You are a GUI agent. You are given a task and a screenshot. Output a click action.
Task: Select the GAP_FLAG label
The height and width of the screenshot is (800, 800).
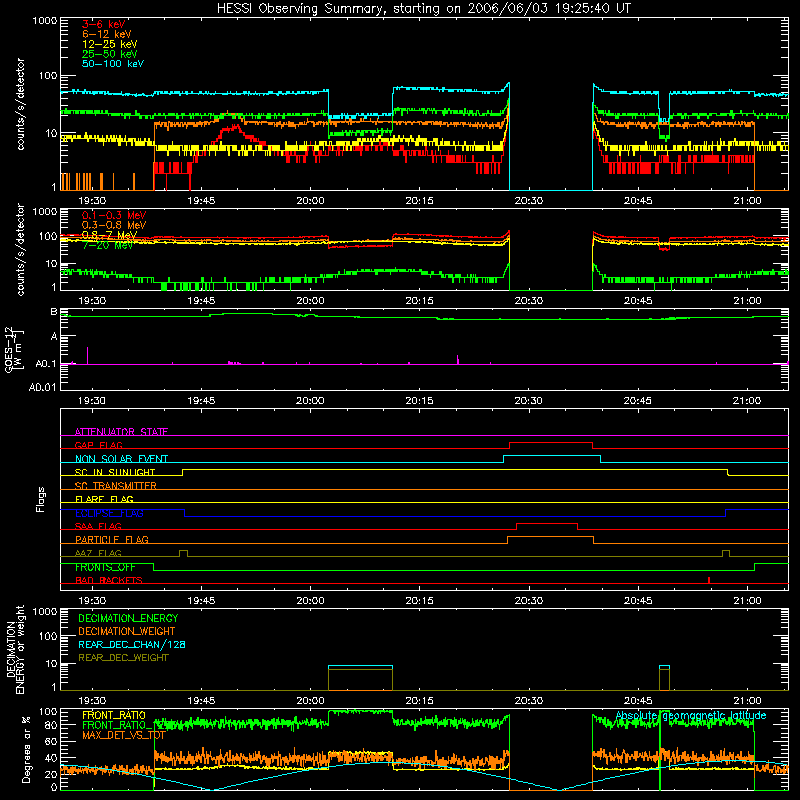(98, 445)
